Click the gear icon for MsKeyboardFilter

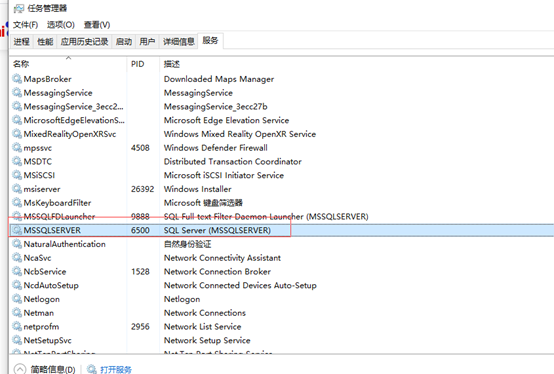tap(17, 202)
